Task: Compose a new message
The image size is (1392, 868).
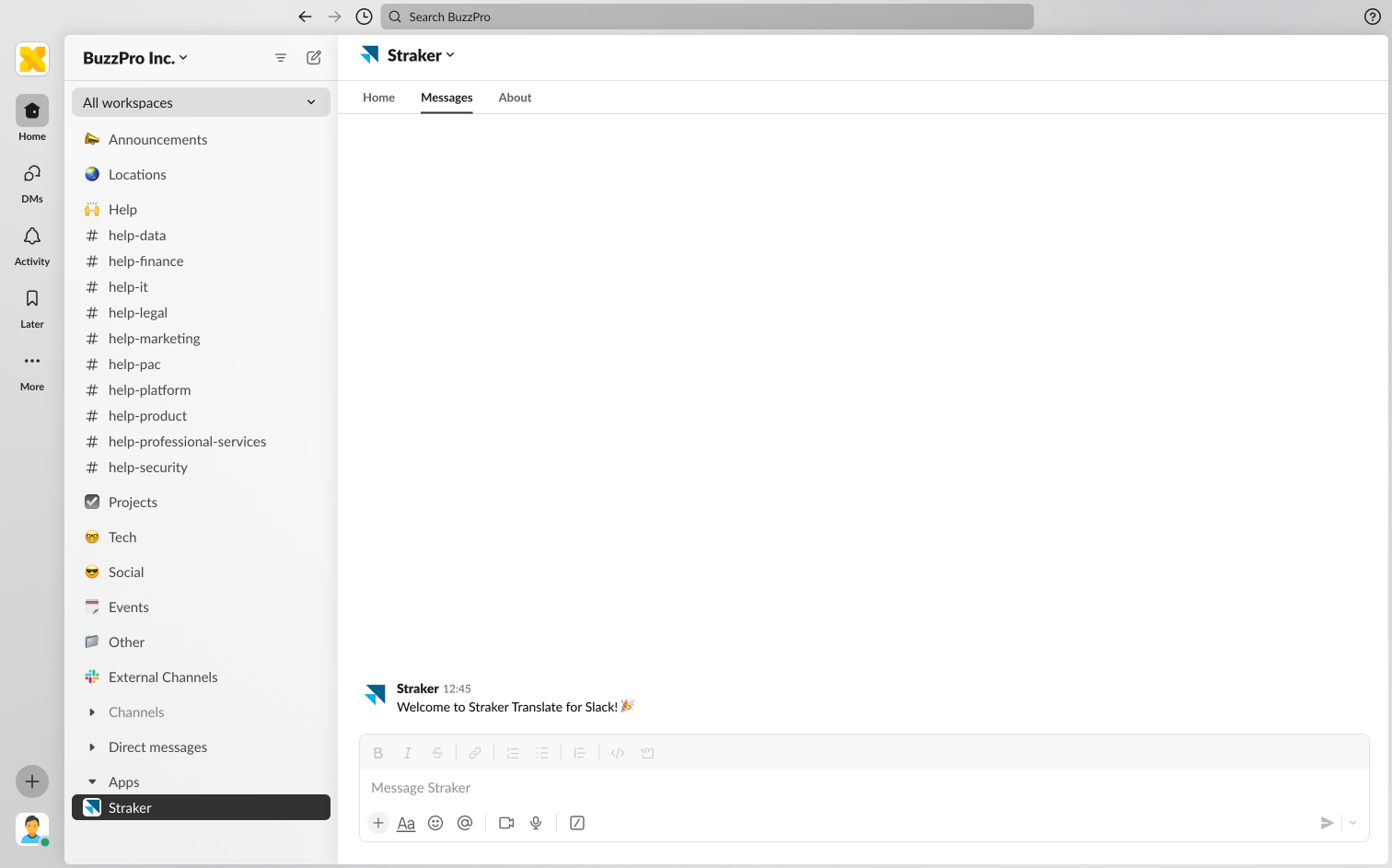Action: coord(314,58)
